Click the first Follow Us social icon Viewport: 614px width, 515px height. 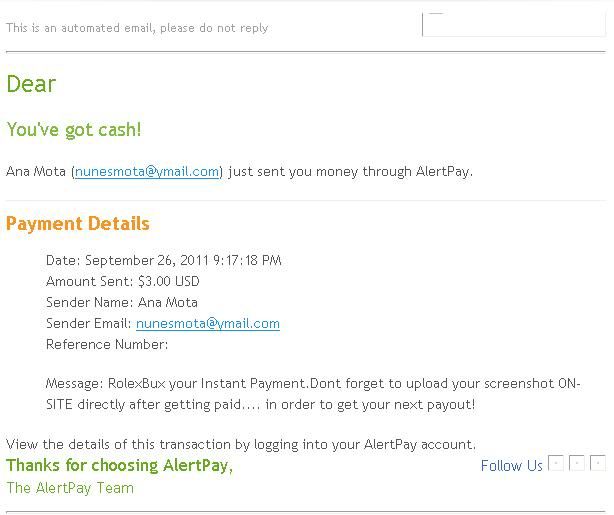pos(556,463)
